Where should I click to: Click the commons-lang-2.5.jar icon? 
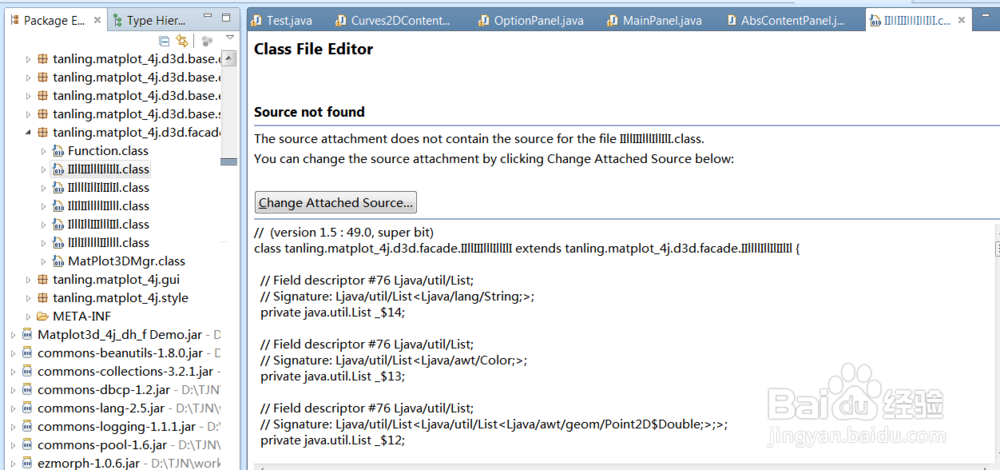(x=27, y=408)
